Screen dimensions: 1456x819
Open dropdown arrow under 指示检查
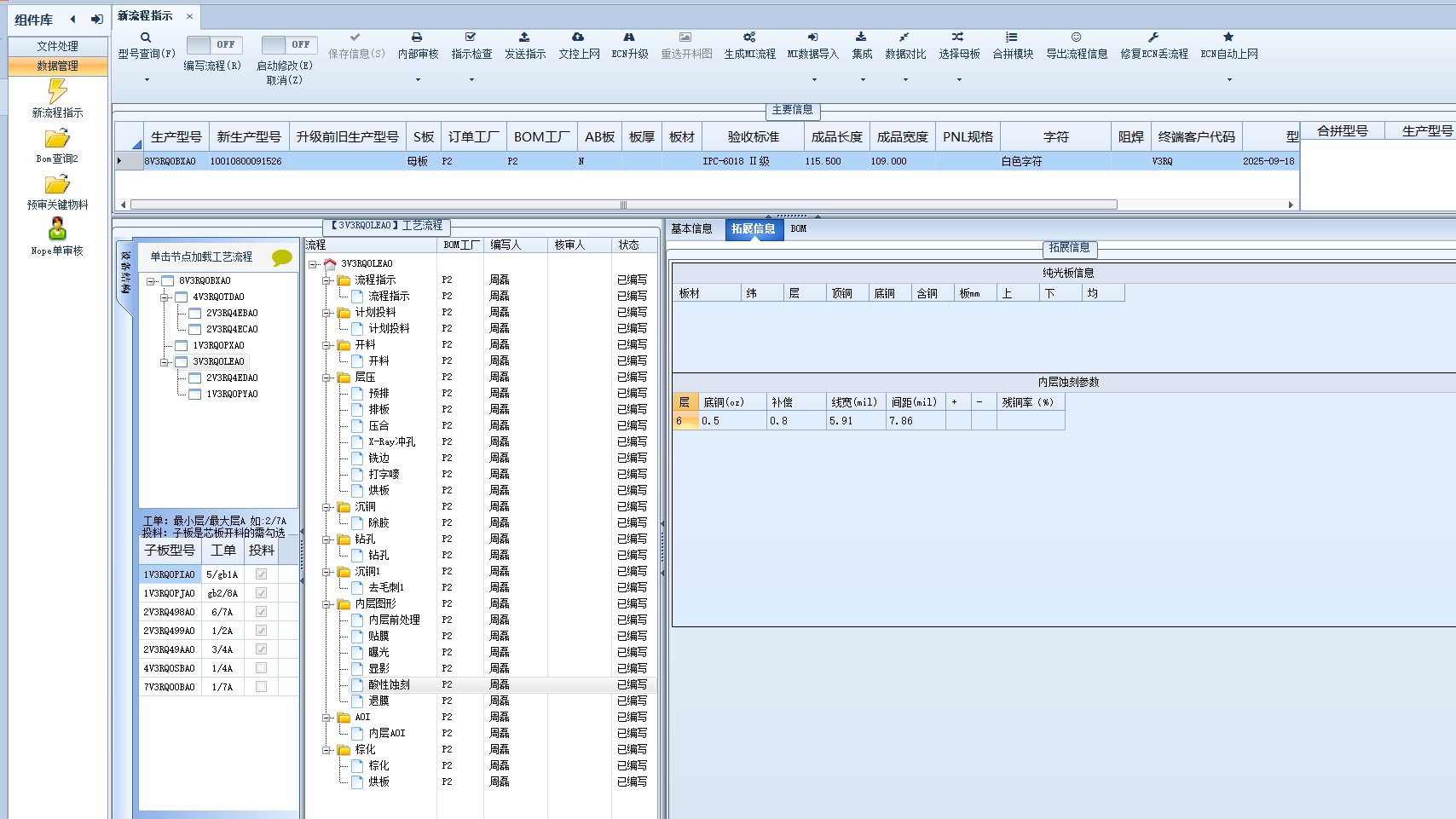(x=471, y=80)
